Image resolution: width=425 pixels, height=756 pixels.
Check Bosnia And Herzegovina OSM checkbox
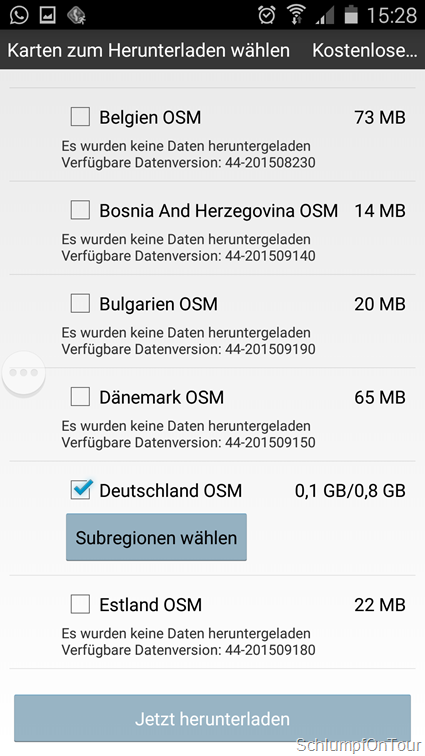(80, 210)
